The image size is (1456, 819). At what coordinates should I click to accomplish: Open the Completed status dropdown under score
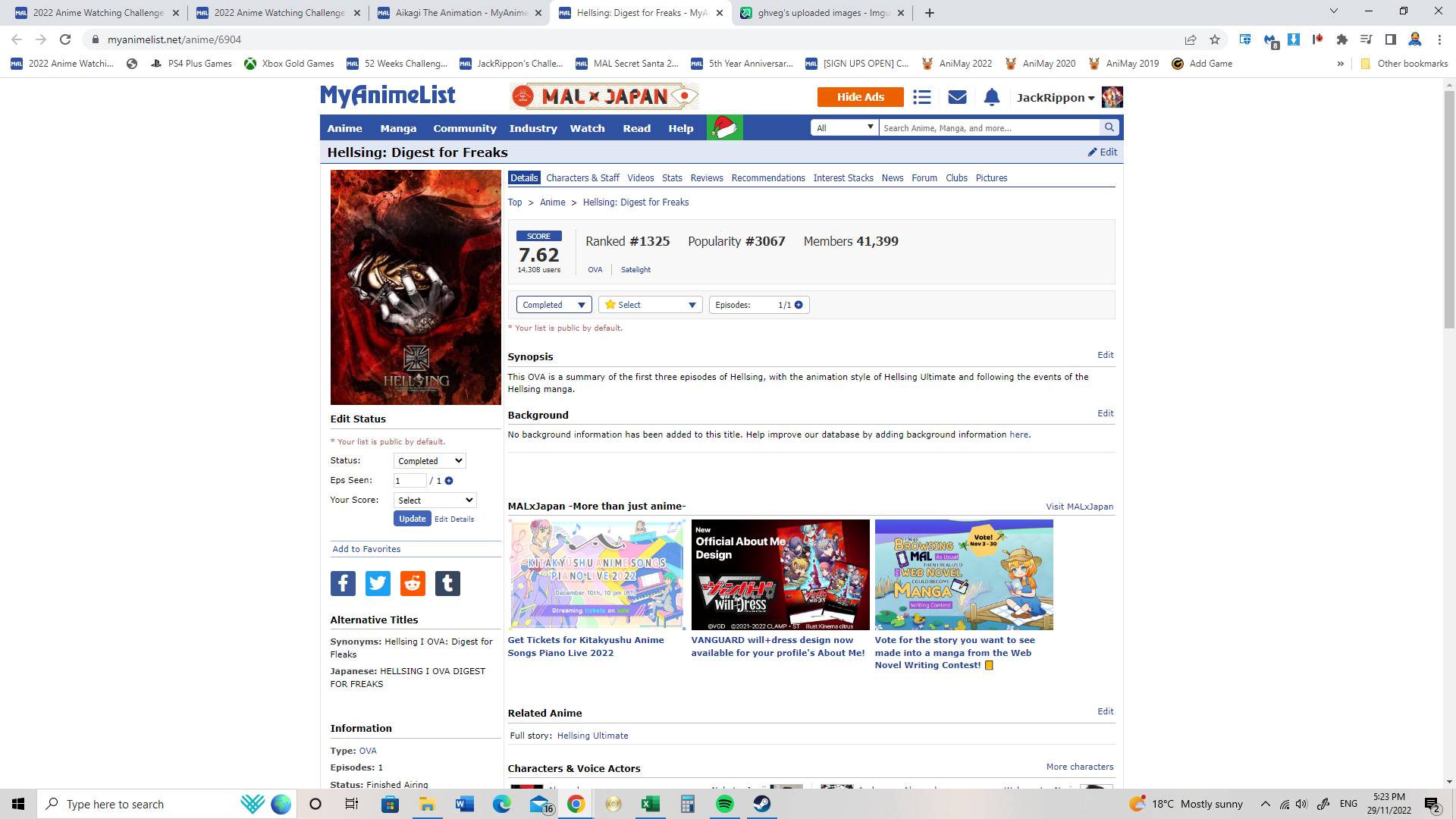(554, 305)
